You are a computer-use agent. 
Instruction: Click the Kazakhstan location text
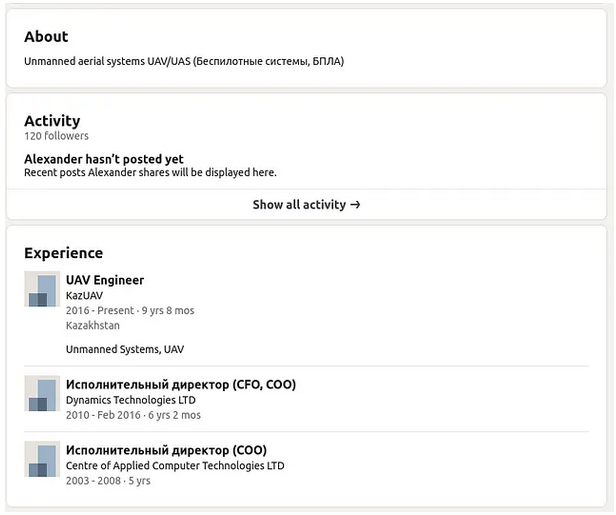coord(93,326)
